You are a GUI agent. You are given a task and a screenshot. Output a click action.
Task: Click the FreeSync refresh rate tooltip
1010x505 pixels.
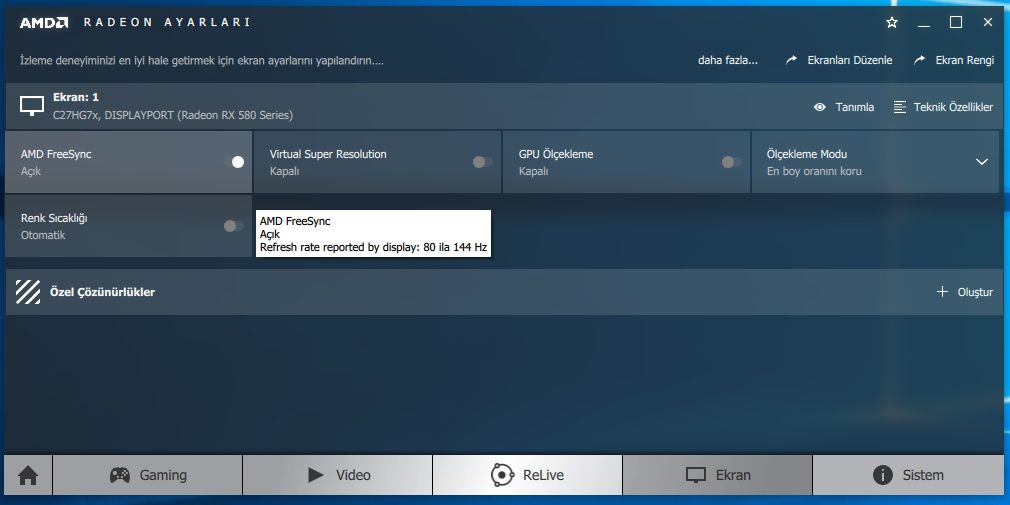tap(374, 233)
